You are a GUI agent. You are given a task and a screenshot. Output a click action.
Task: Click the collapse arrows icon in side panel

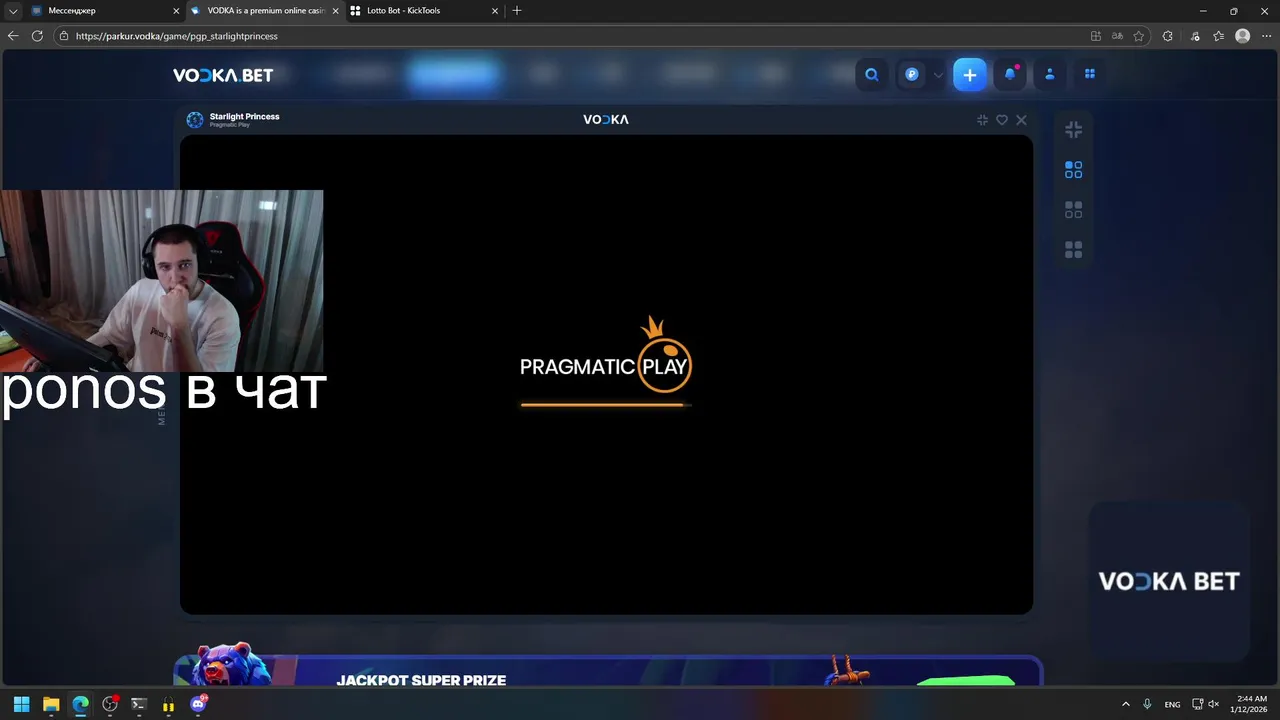(x=1073, y=130)
